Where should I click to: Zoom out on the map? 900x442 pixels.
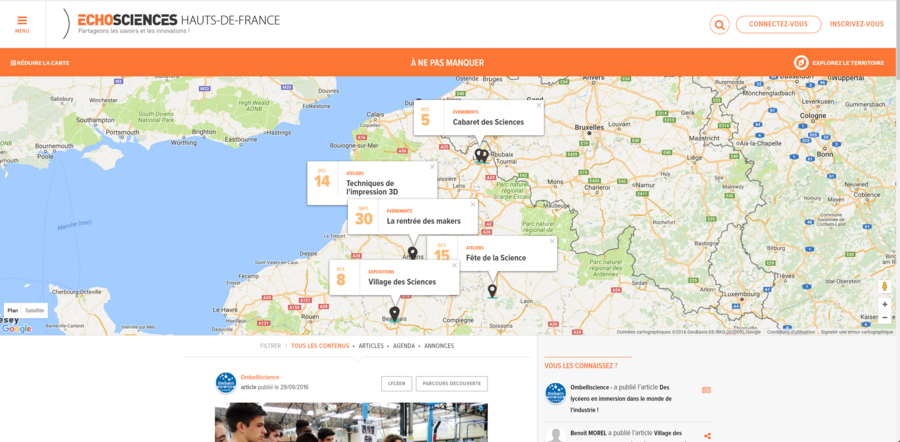tap(884, 318)
